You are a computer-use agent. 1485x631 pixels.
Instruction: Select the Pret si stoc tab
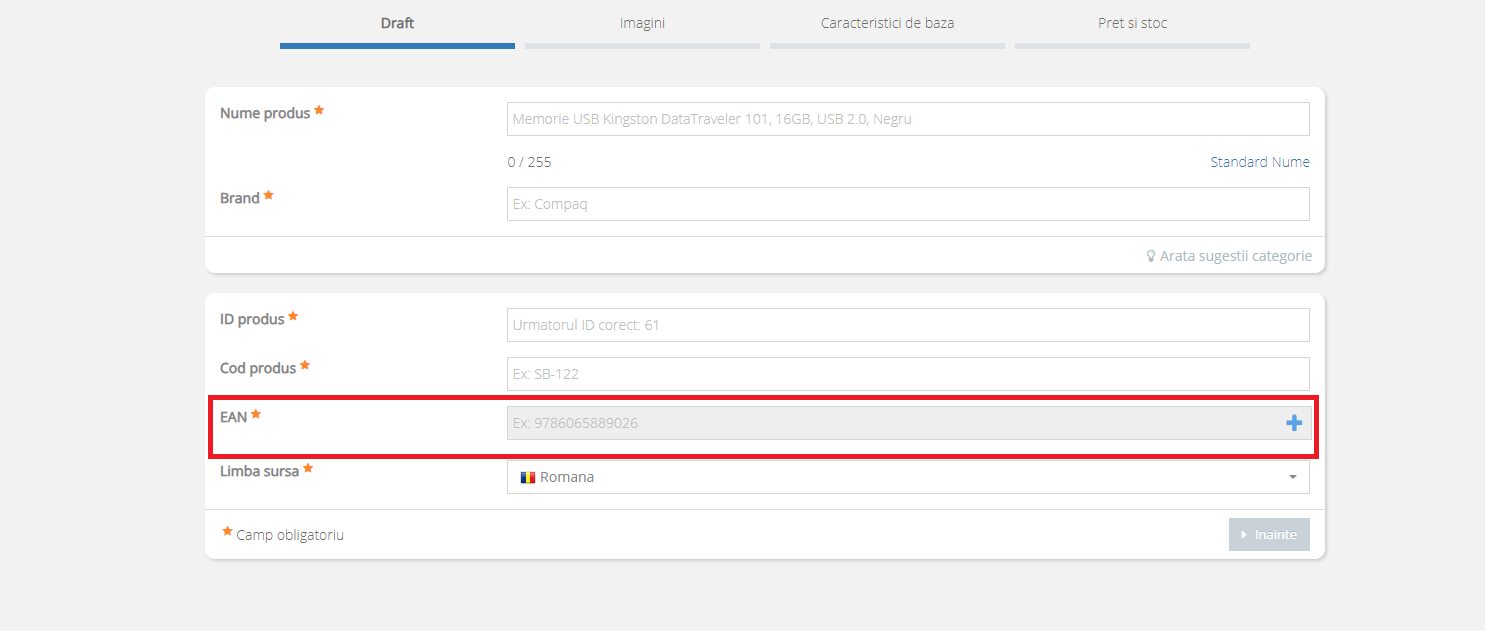tap(1132, 23)
